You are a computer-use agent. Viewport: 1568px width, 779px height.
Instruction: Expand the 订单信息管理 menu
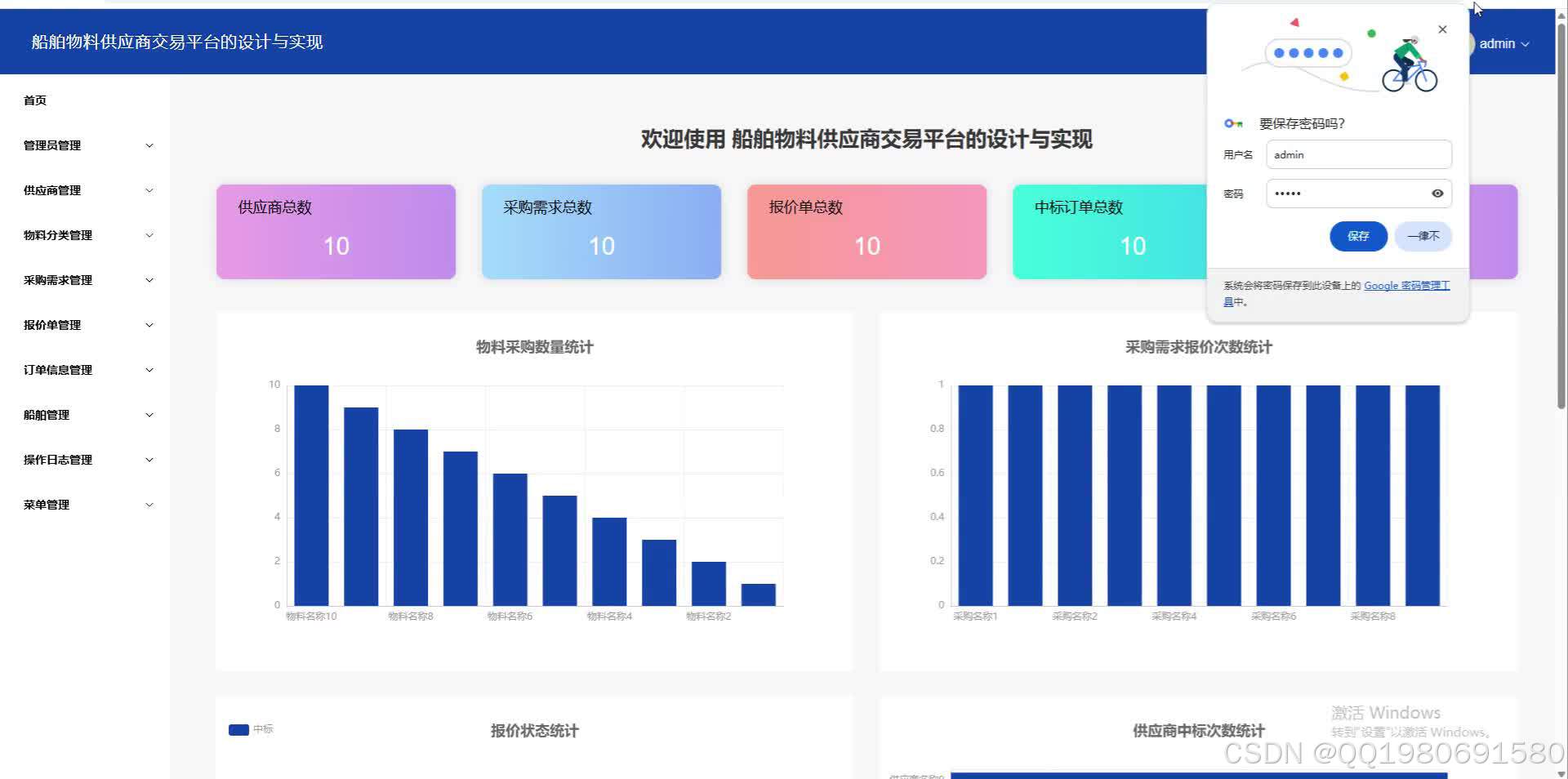coord(86,370)
